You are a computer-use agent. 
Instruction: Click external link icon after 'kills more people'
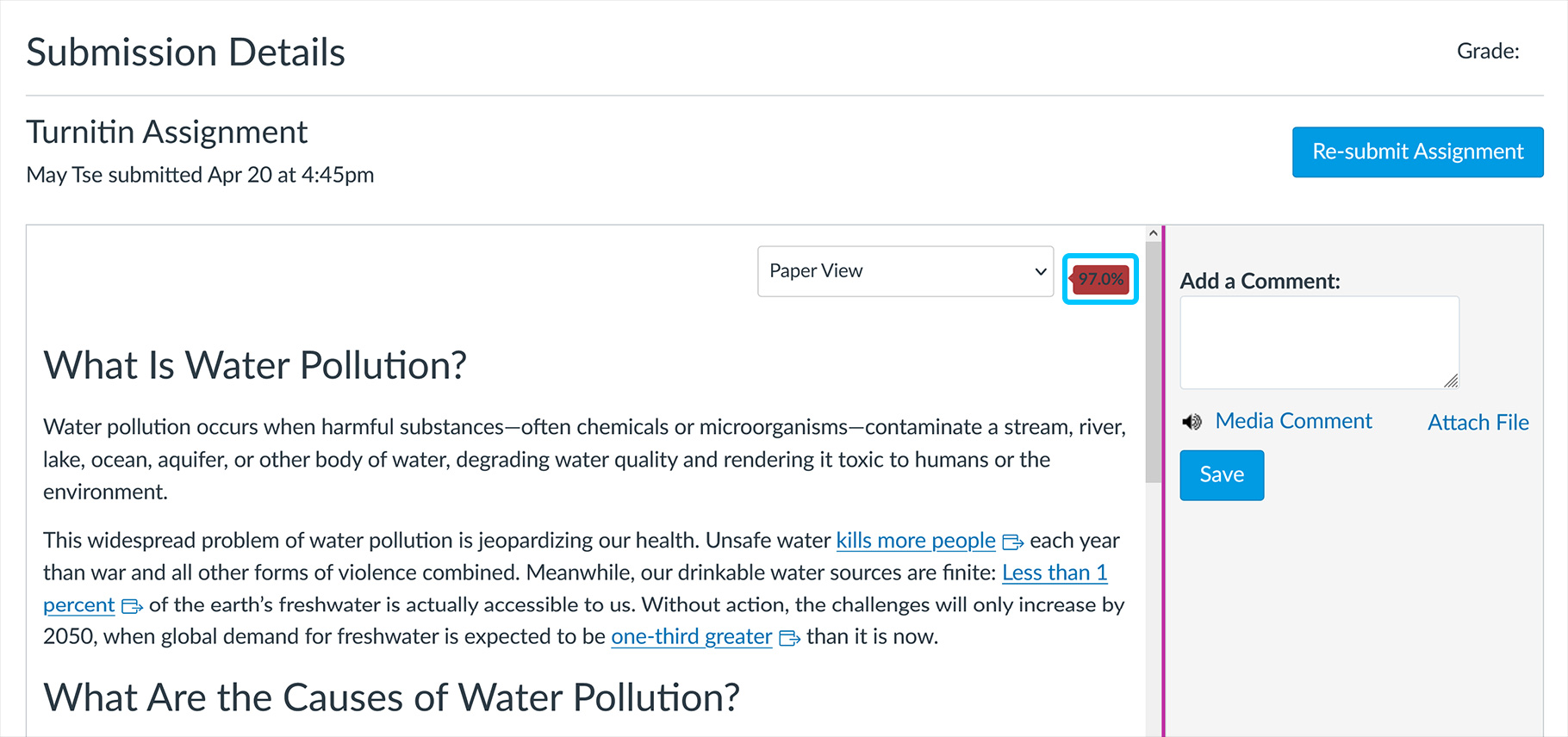click(x=1012, y=542)
